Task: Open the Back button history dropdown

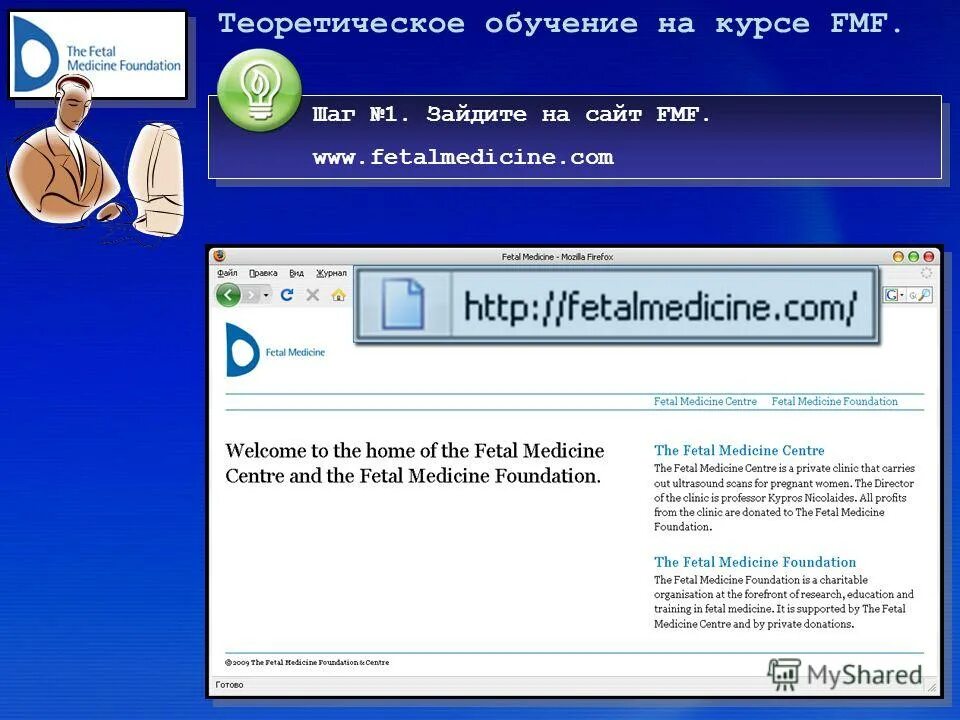Action: click(266, 297)
